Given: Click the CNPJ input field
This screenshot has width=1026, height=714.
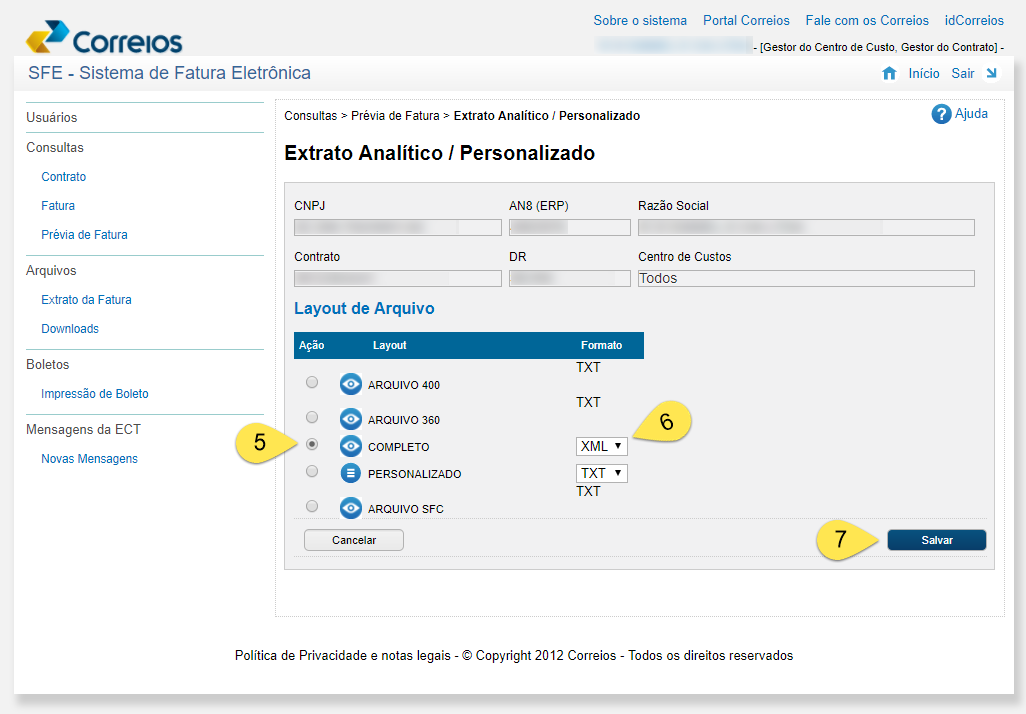Looking at the screenshot, I should coord(398,227).
